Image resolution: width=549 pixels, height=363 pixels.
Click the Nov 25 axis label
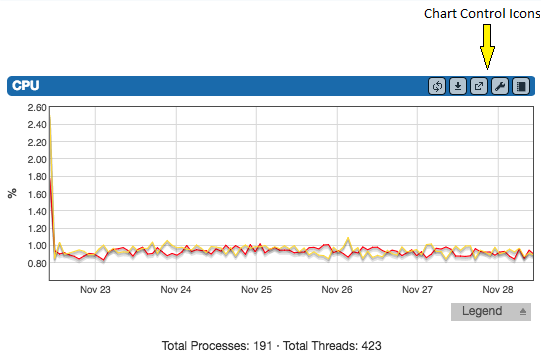(x=256, y=289)
